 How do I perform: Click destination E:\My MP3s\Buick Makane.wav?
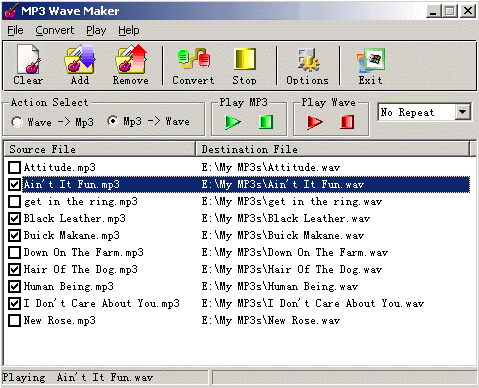pyautogui.click(x=283, y=235)
